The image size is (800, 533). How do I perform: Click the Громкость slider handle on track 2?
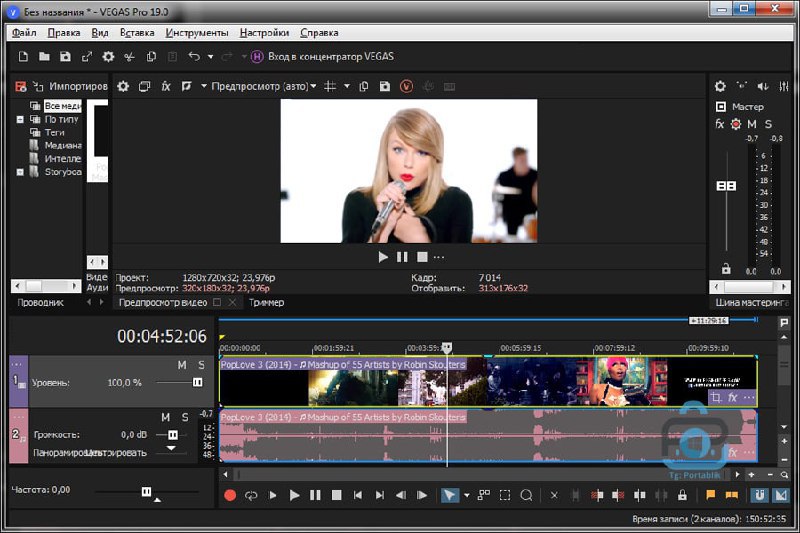point(173,435)
